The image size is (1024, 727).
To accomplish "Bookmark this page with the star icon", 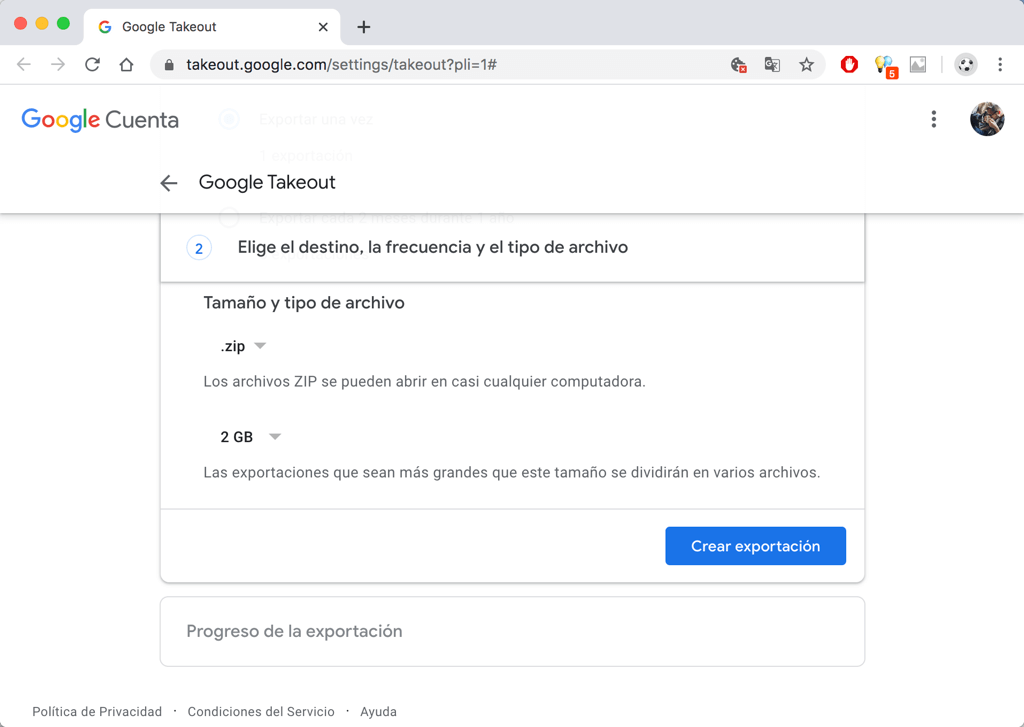I will pyautogui.click(x=807, y=65).
